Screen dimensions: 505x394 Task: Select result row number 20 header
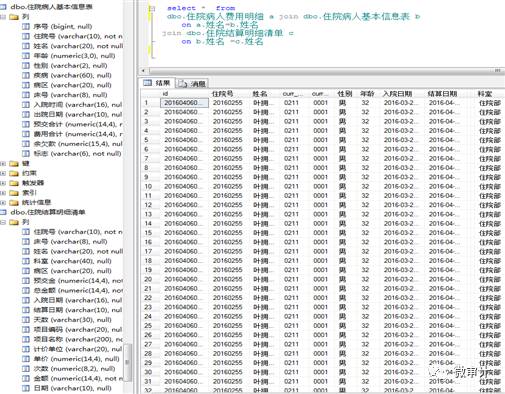150,279
